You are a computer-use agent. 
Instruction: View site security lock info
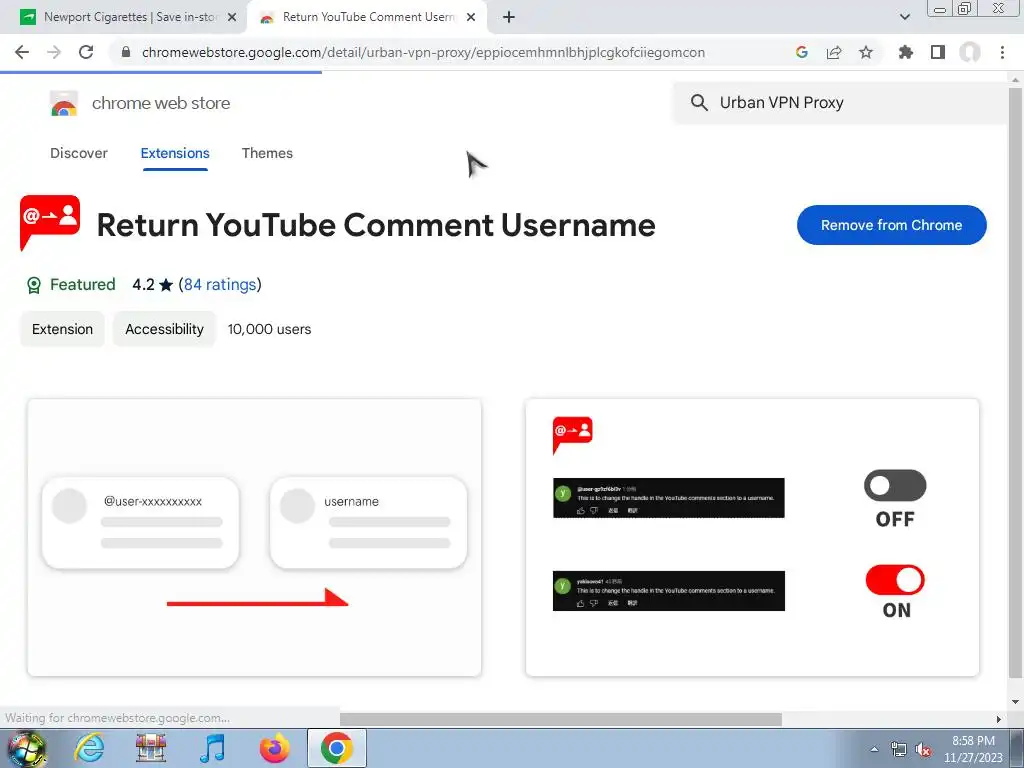coord(126,52)
